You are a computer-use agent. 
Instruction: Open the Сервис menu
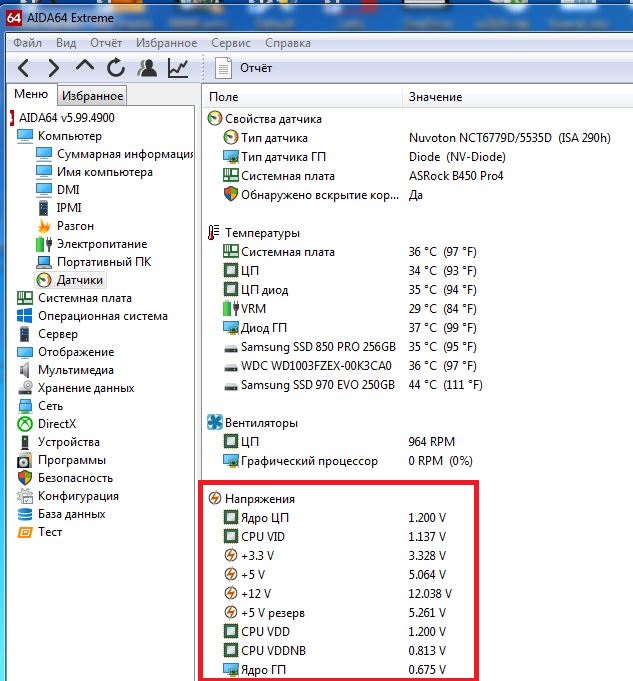pyautogui.click(x=231, y=43)
